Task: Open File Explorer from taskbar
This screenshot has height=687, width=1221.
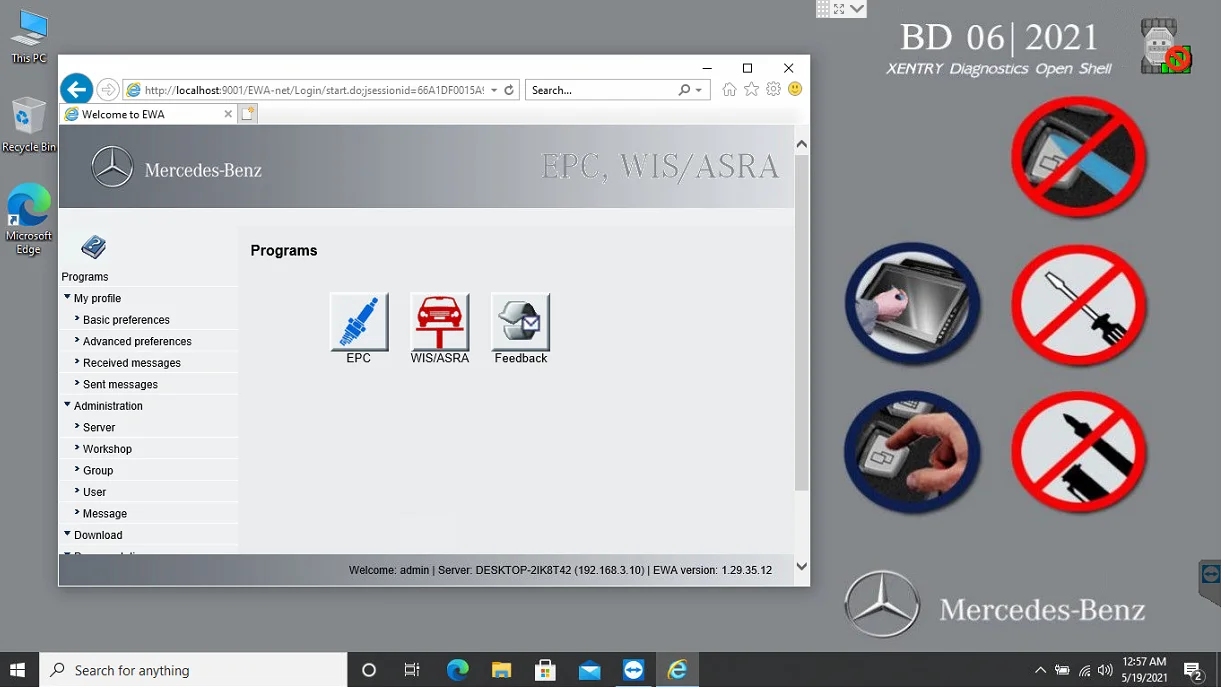Action: (x=501, y=670)
